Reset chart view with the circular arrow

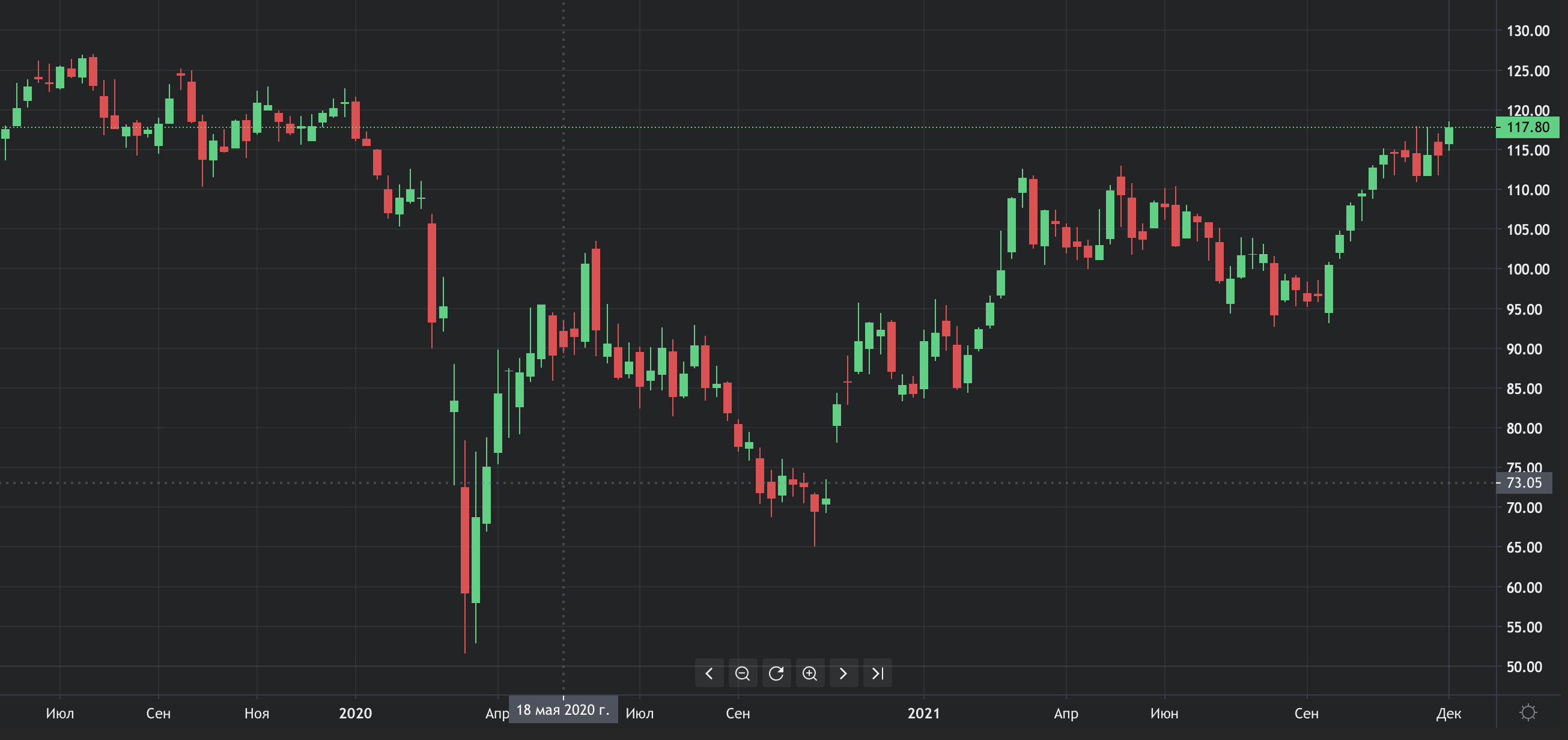click(x=776, y=673)
